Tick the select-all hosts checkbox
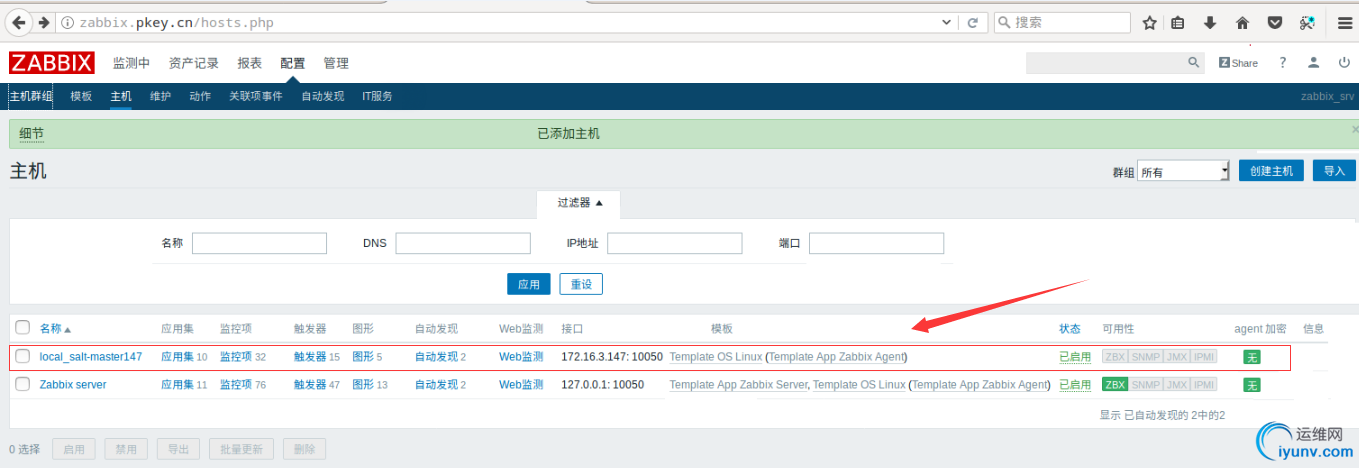Screen dimensions: 1359x468 point(23,327)
